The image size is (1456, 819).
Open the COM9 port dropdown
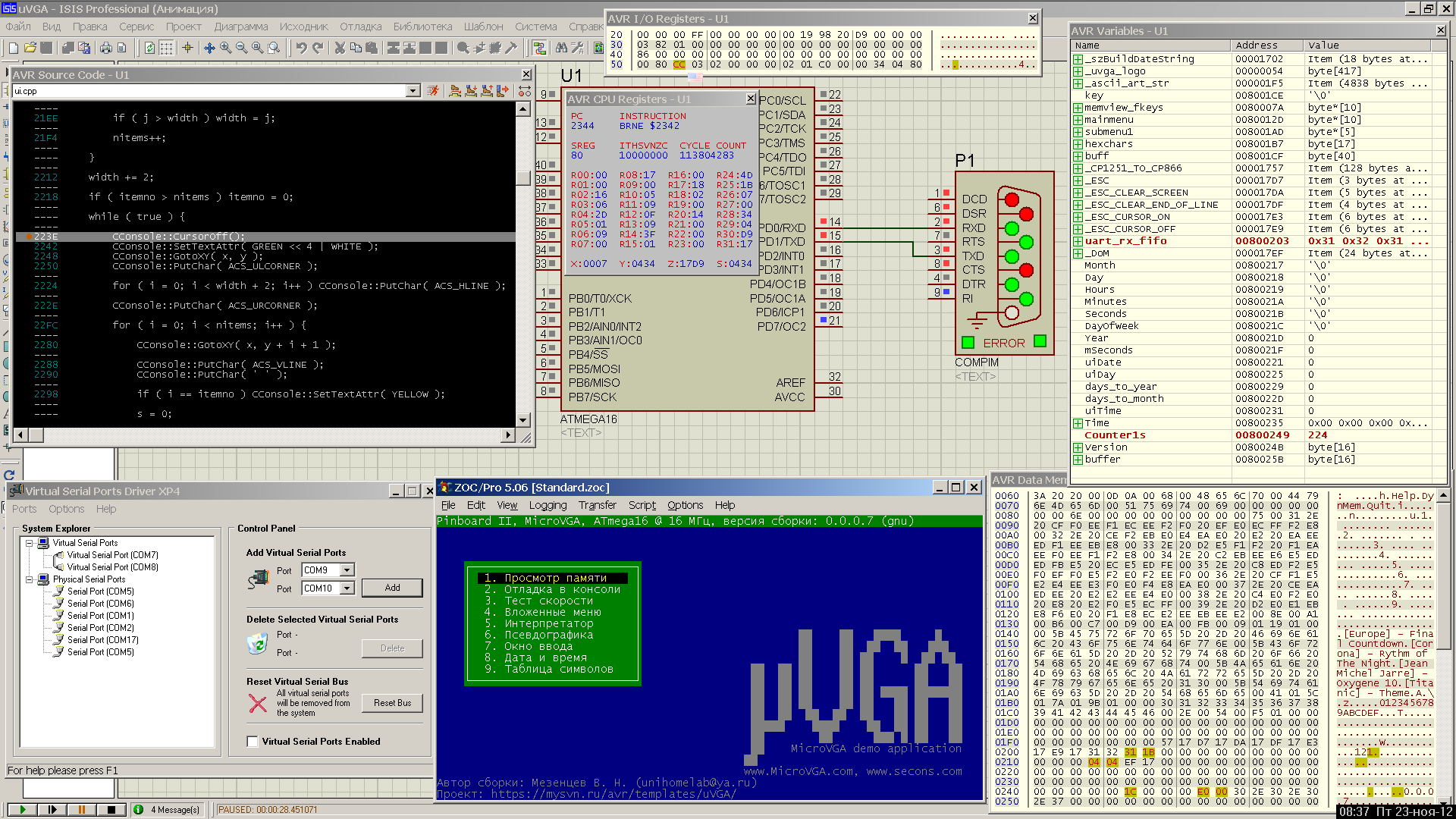click(x=347, y=570)
